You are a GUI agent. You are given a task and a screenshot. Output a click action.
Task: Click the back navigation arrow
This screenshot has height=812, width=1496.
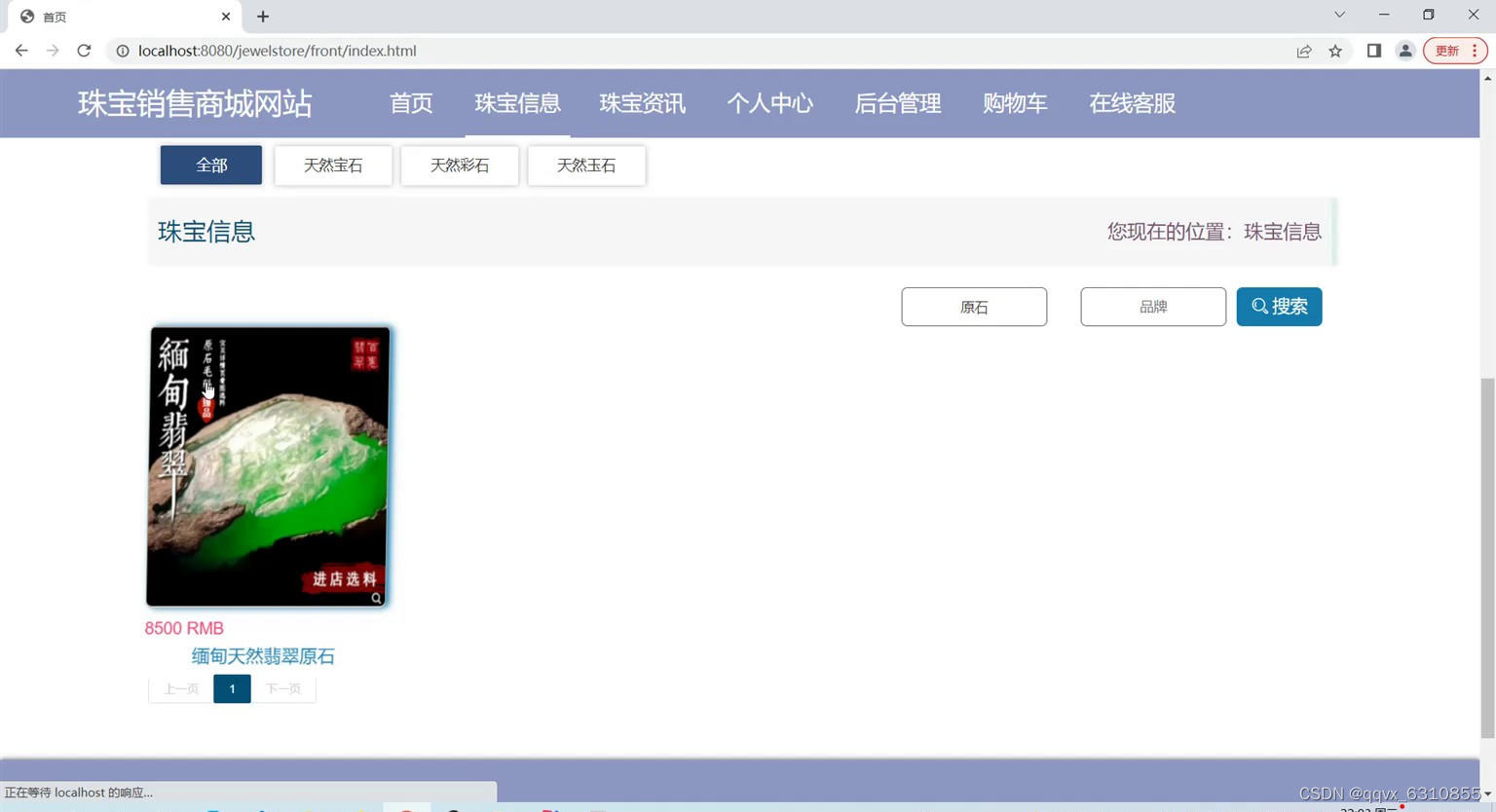tap(21, 51)
